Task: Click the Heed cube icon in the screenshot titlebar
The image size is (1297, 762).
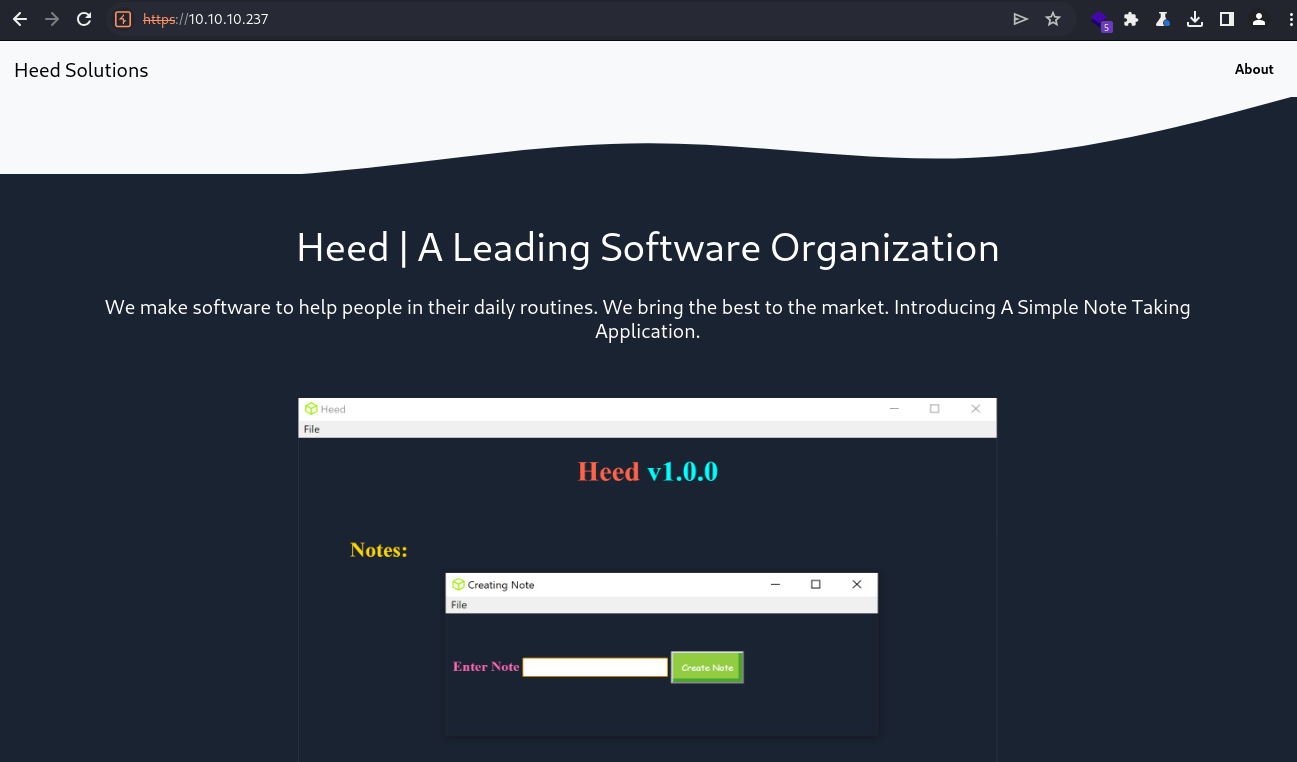Action: [x=311, y=409]
